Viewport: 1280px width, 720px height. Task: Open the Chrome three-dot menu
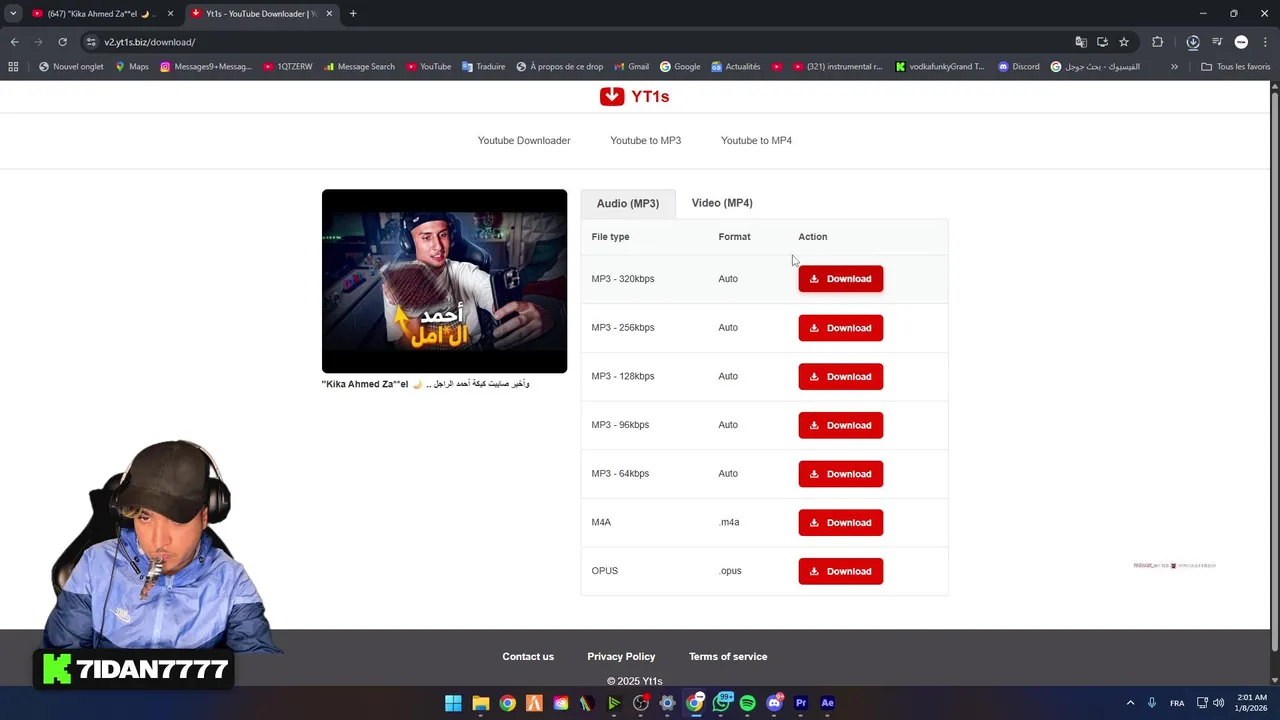tap(1264, 42)
